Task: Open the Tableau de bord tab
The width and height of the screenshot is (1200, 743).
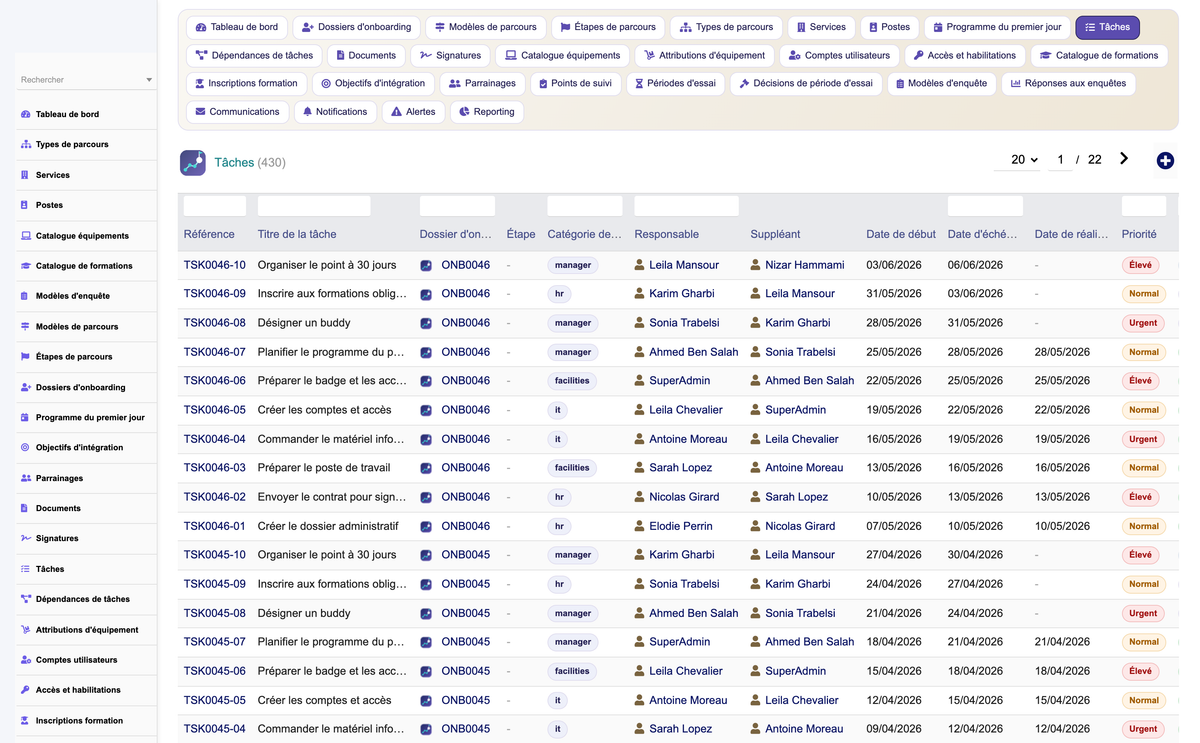Action: point(238,27)
